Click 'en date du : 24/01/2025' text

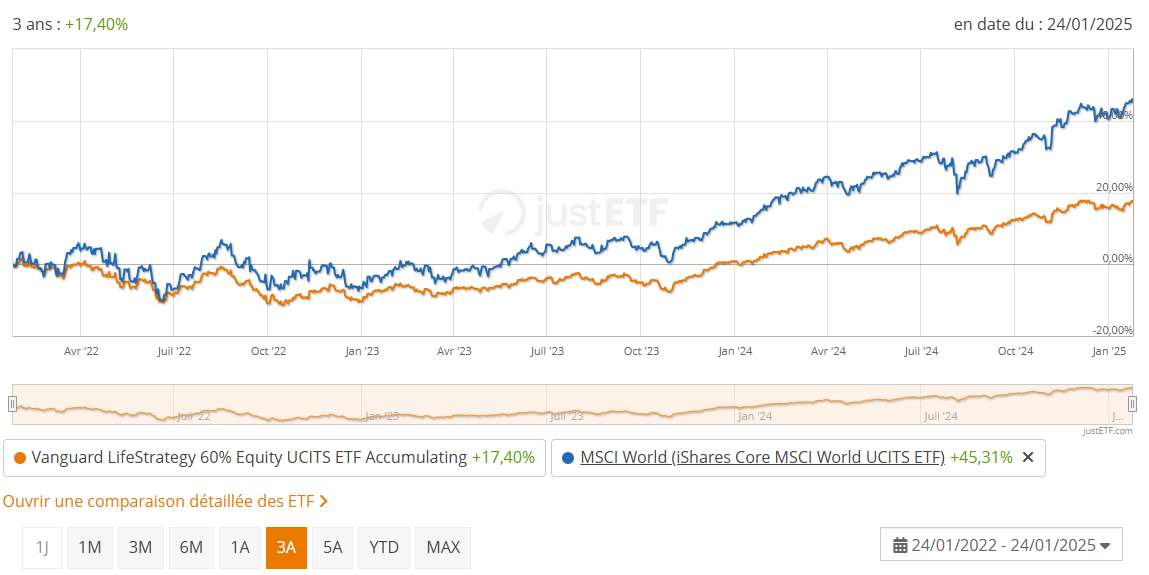pyautogui.click(x=1043, y=24)
